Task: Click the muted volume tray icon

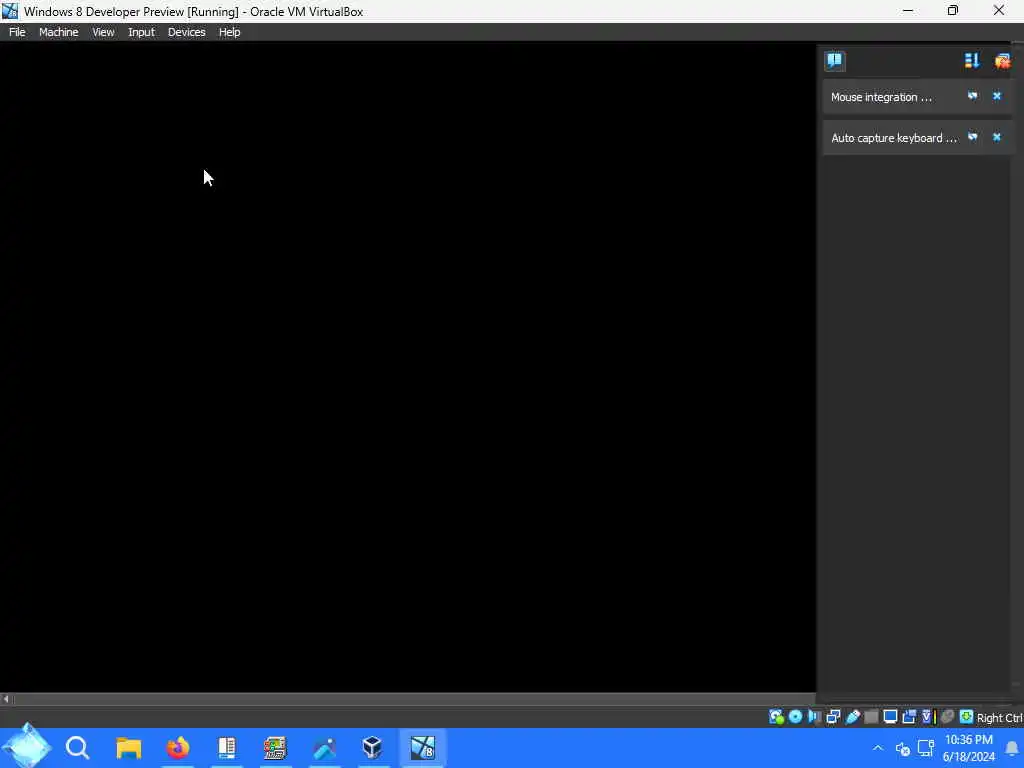Action: coord(903,748)
